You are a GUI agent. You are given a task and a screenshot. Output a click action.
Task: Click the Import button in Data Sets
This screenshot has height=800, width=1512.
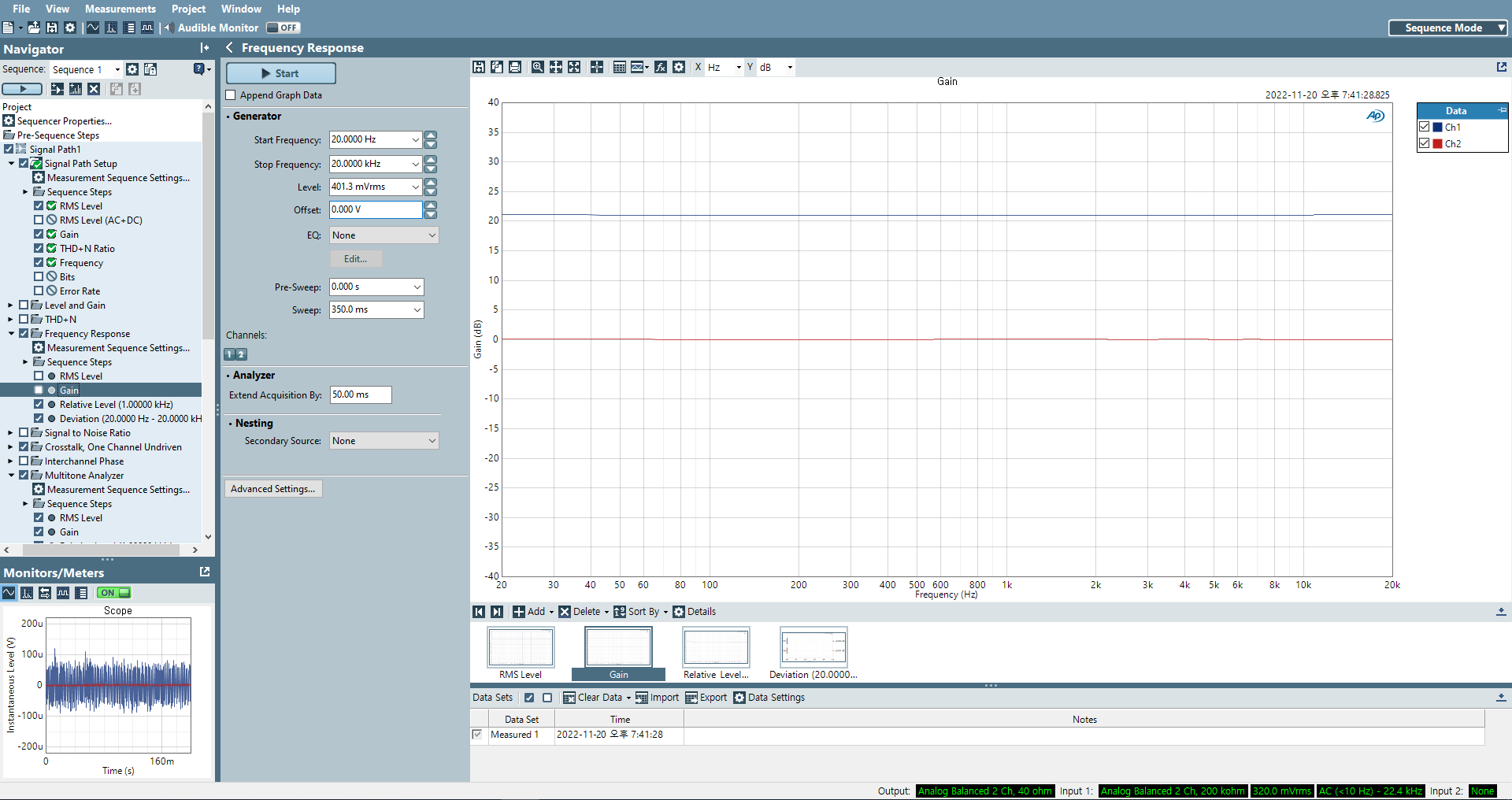click(x=658, y=698)
